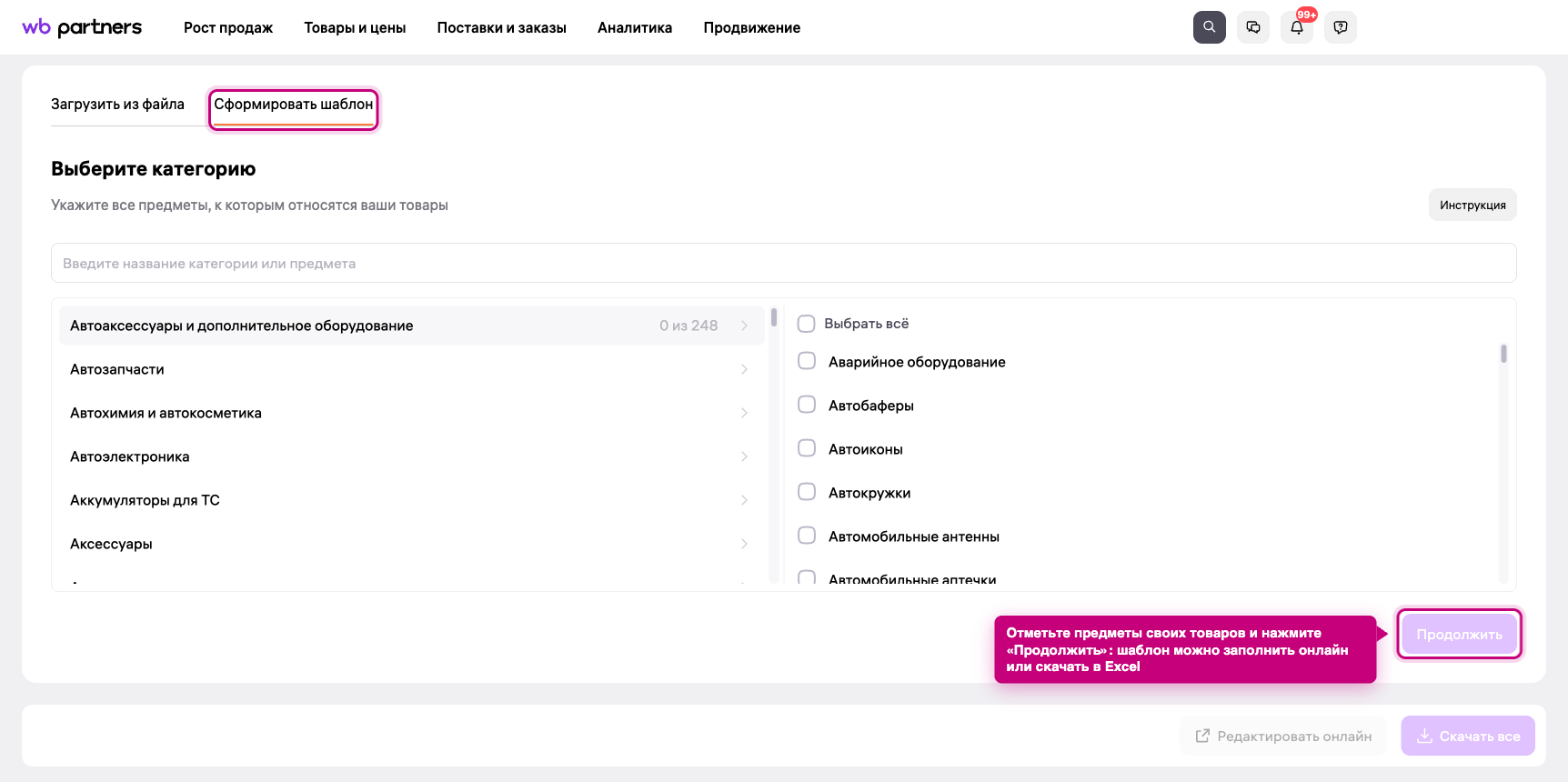Check the Автокружки checkbox
Image resolution: width=1568 pixels, height=782 pixels.
click(807, 492)
